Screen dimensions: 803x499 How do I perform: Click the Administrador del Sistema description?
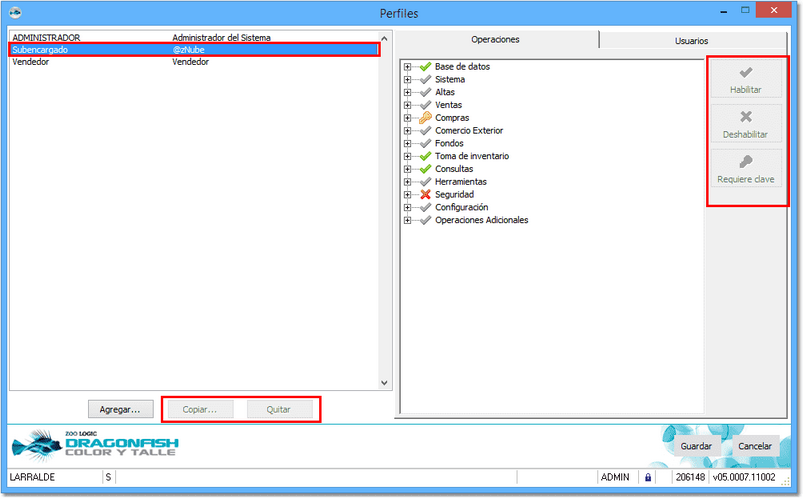221,37
